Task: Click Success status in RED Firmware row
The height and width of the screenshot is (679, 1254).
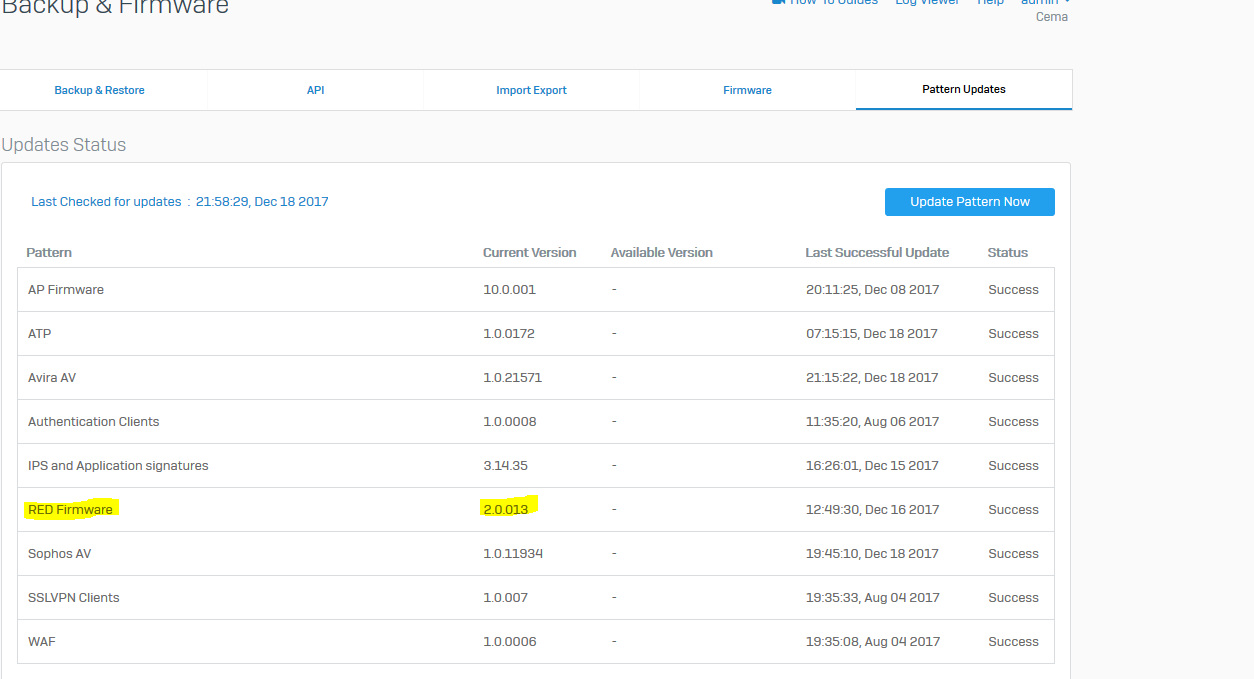Action: (x=1013, y=510)
